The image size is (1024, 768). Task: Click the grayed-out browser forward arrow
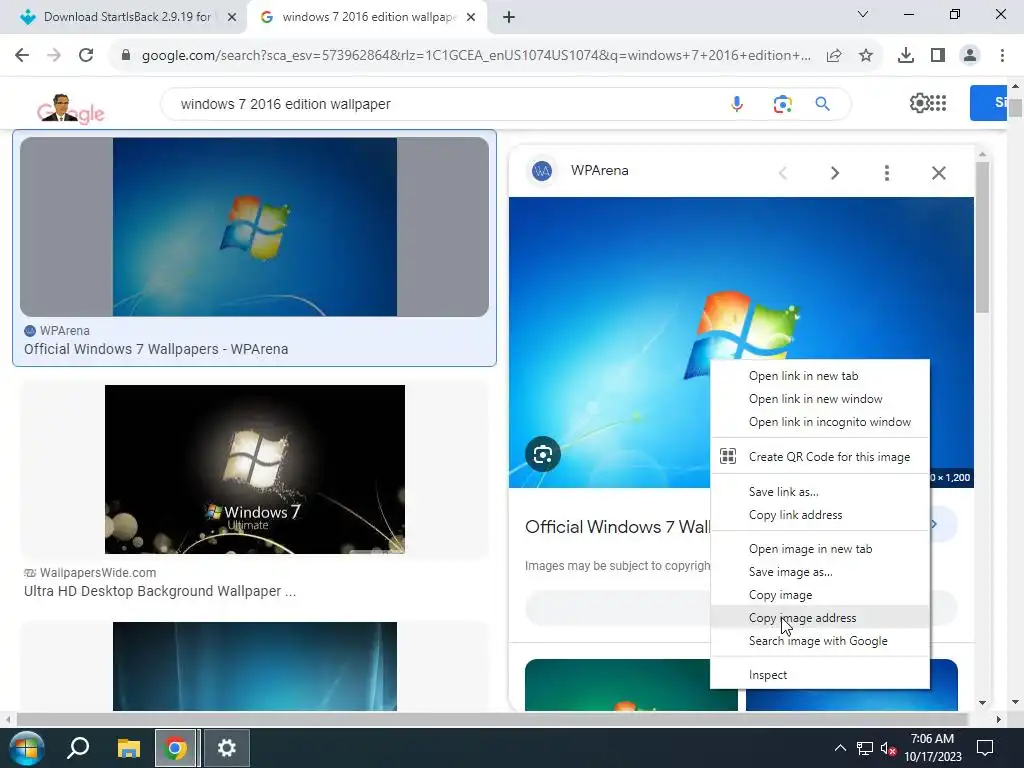coord(54,55)
